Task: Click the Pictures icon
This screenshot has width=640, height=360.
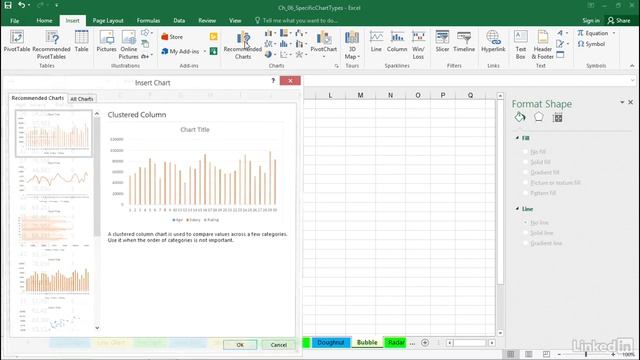Action: [107, 41]
